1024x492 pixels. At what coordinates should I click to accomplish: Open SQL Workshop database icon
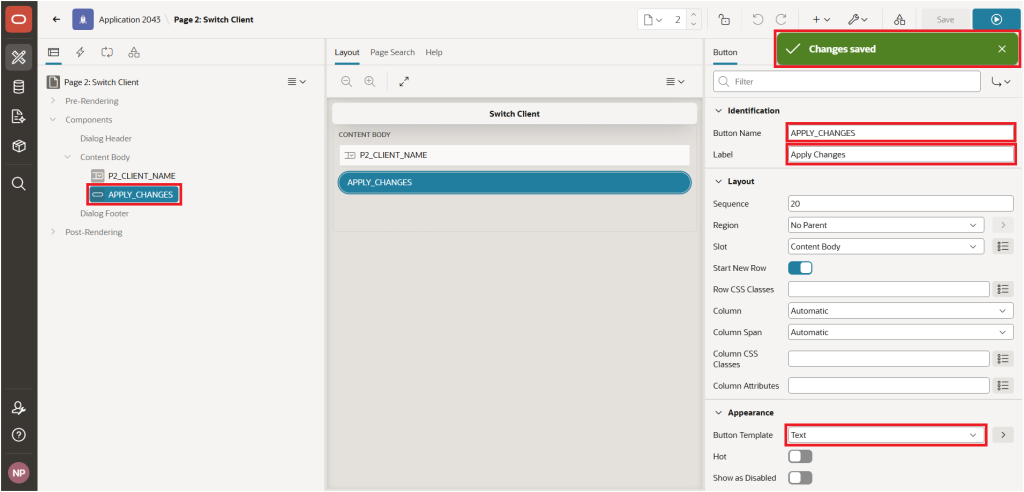click(x=18, y=87)
